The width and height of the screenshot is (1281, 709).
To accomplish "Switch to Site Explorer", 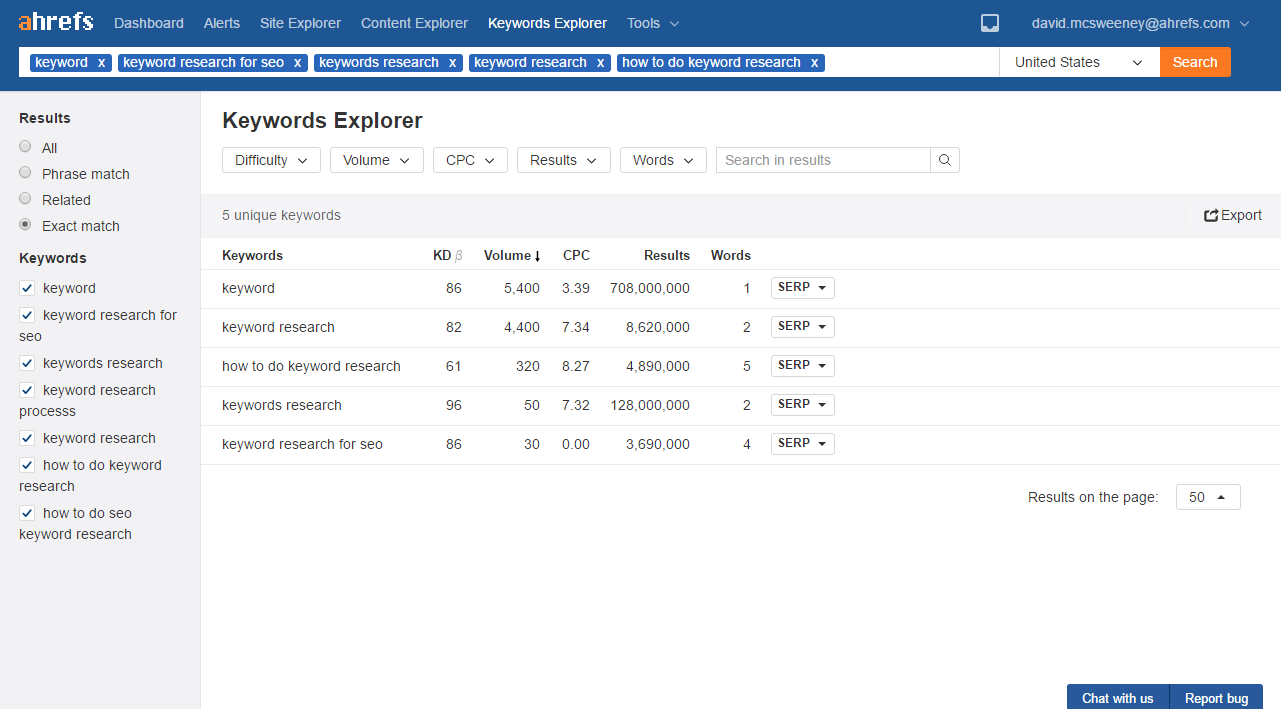I will [300, 22].
